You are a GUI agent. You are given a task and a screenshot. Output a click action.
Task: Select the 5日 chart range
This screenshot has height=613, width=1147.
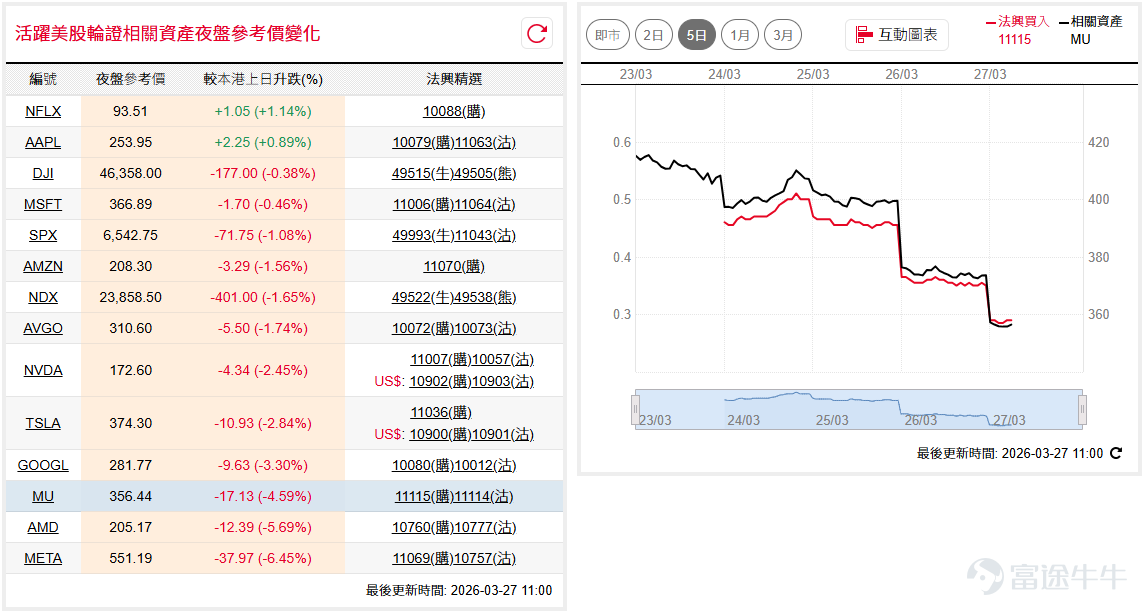coord(696,35)
